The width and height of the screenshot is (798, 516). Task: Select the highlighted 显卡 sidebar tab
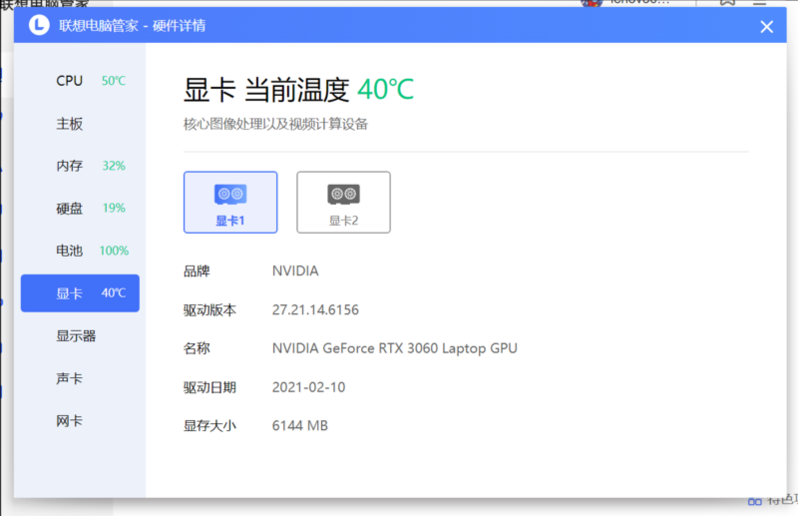80,293
